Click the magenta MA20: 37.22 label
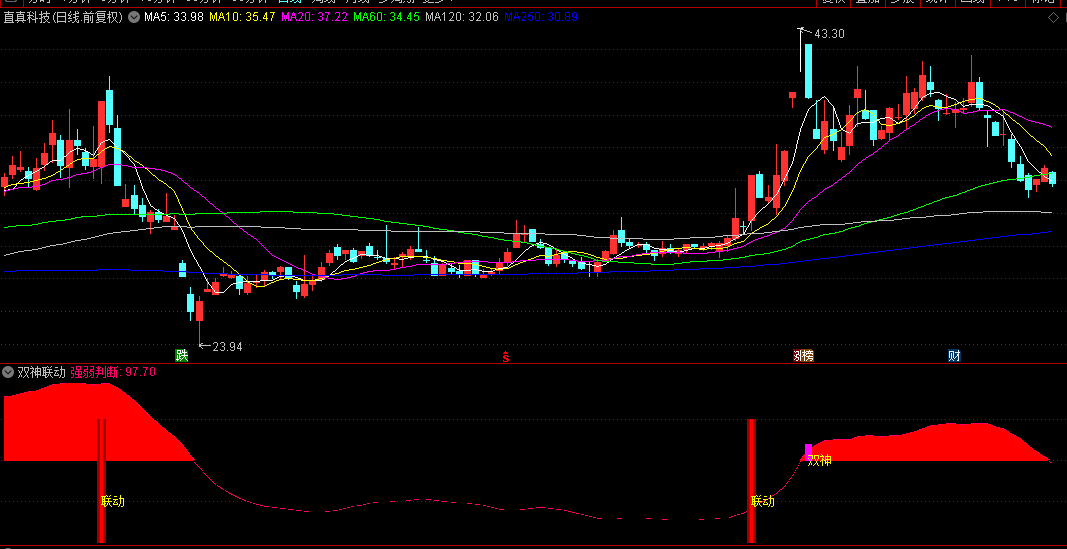This screenshot has height=549, width=1067. click(x=314, y=17)
